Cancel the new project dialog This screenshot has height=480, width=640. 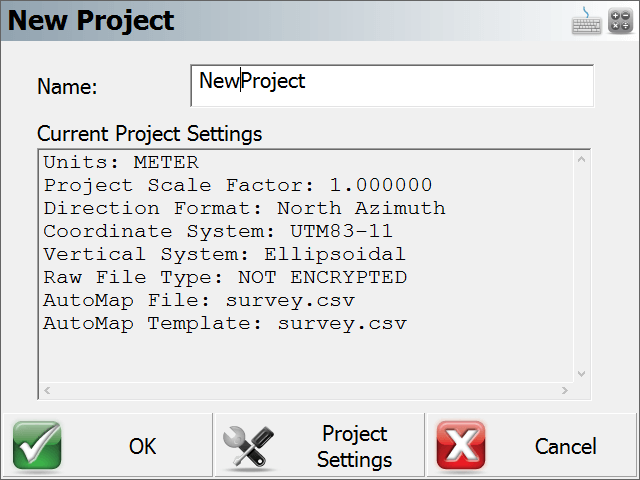pos(531,445)
